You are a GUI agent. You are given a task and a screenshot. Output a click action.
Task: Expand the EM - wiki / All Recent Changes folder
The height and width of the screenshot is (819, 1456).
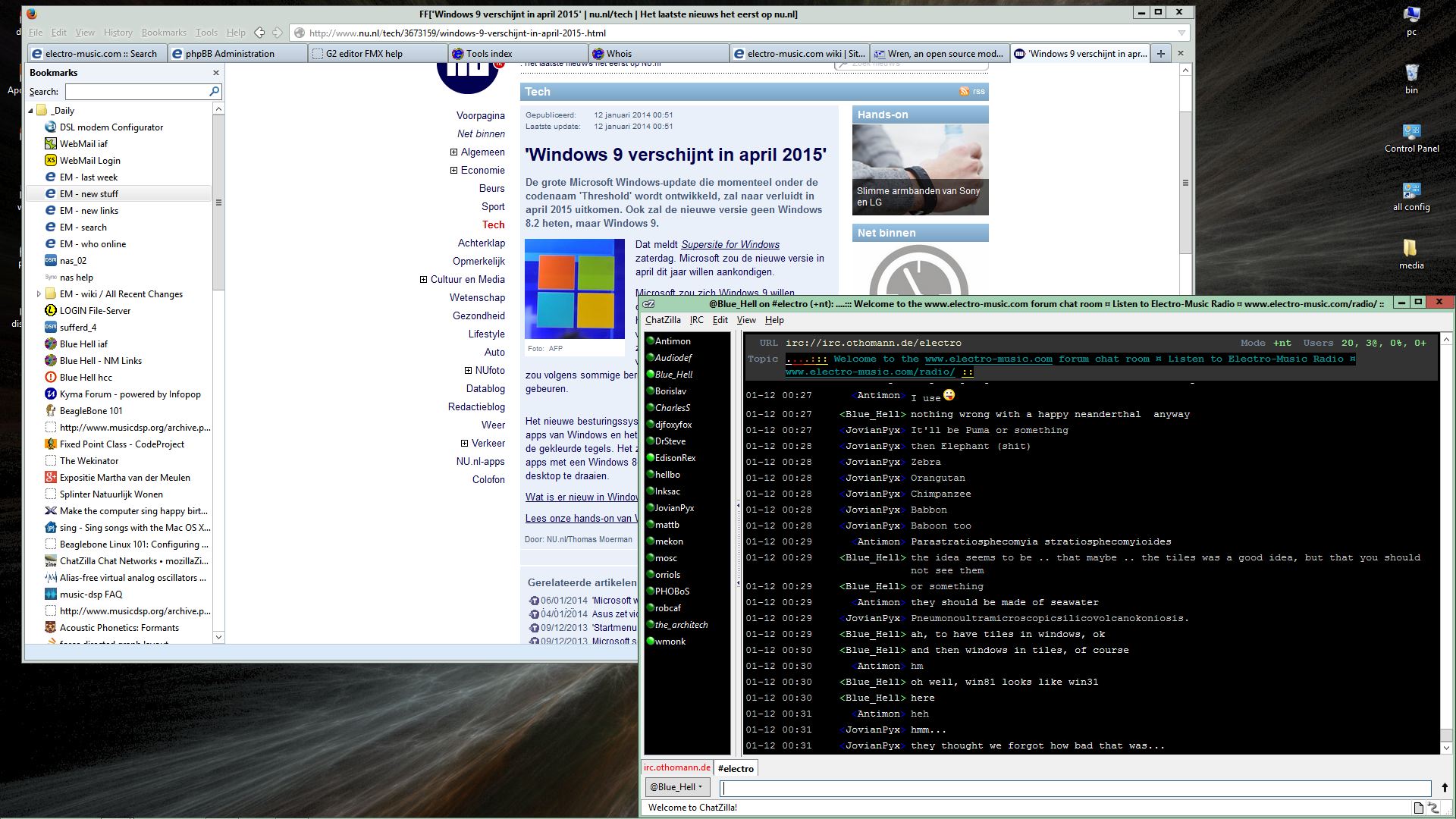click(x=39, y=294)
